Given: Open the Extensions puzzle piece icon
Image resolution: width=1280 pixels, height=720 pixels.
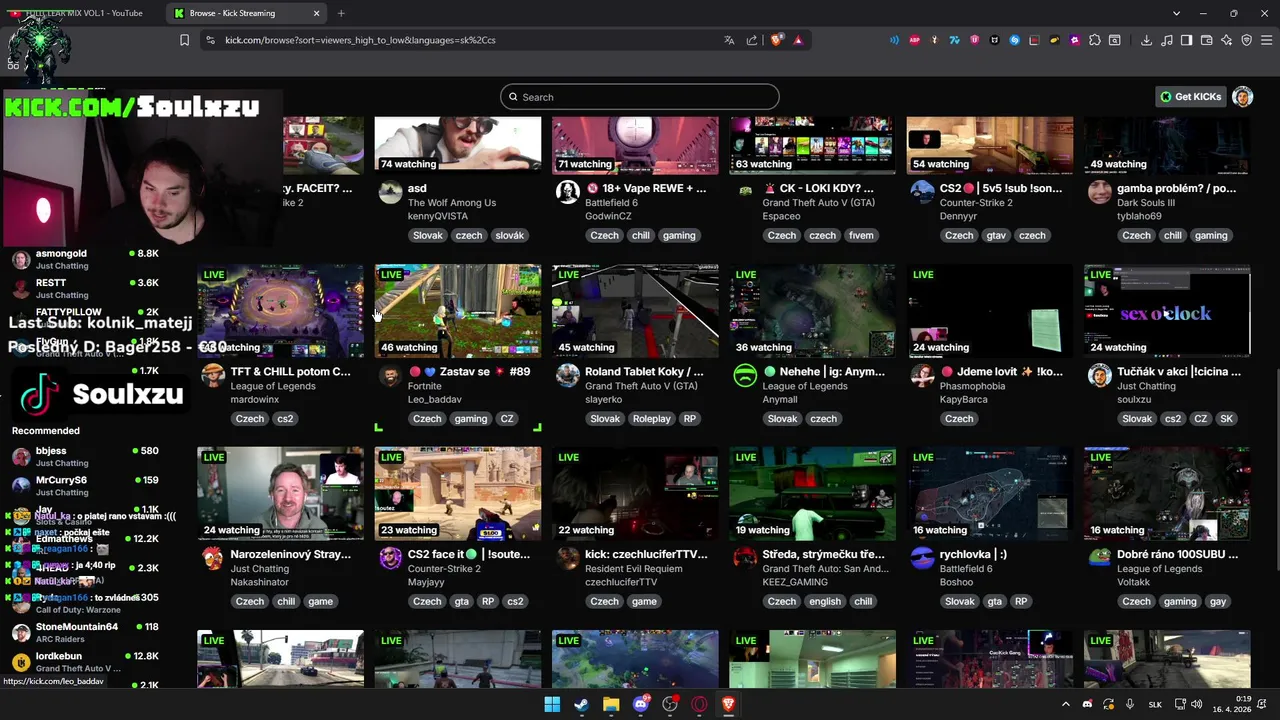Looking at the screenshot, I should click(1095, 40).
